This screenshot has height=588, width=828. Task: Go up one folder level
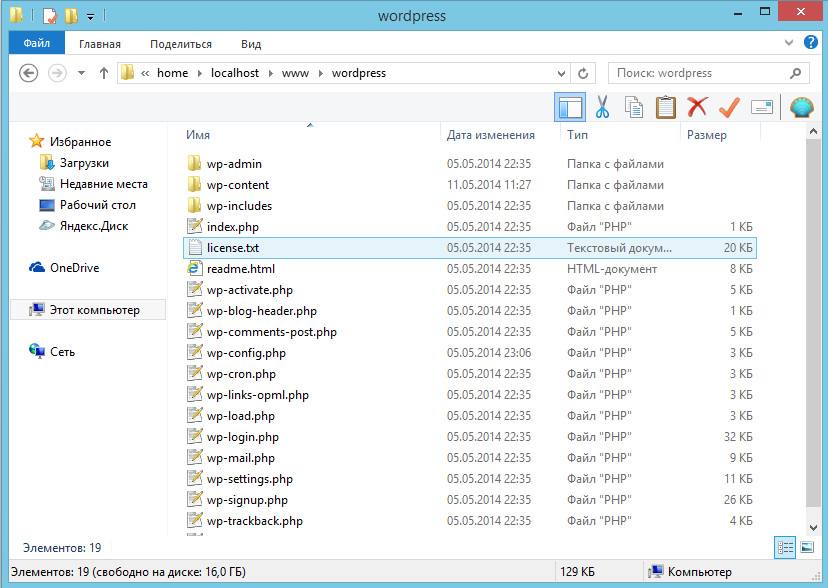click(104, 73)
